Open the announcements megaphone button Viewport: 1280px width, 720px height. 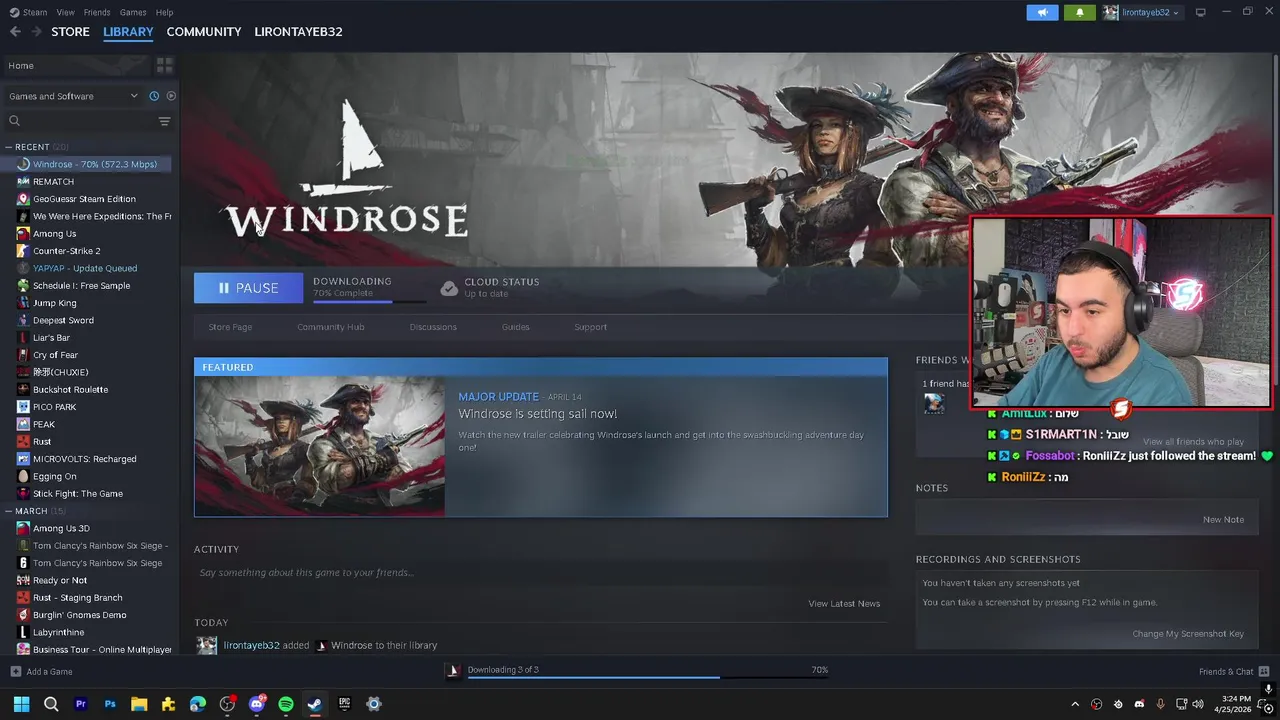(1042, 12)
